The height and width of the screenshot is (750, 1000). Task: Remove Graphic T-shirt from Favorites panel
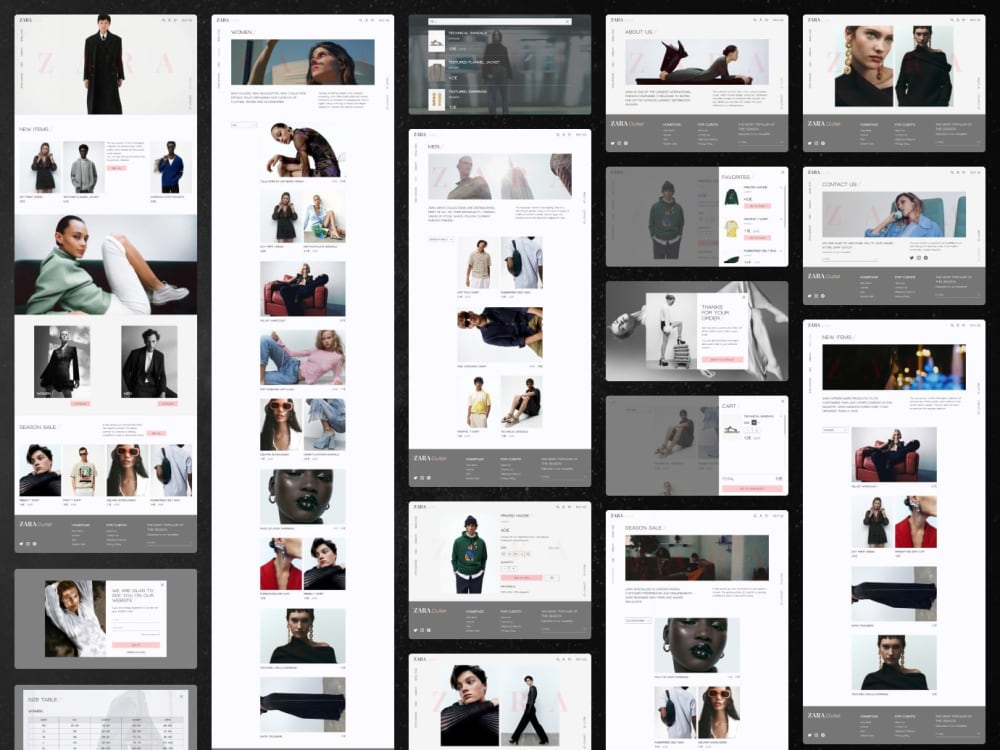[779, 219]
